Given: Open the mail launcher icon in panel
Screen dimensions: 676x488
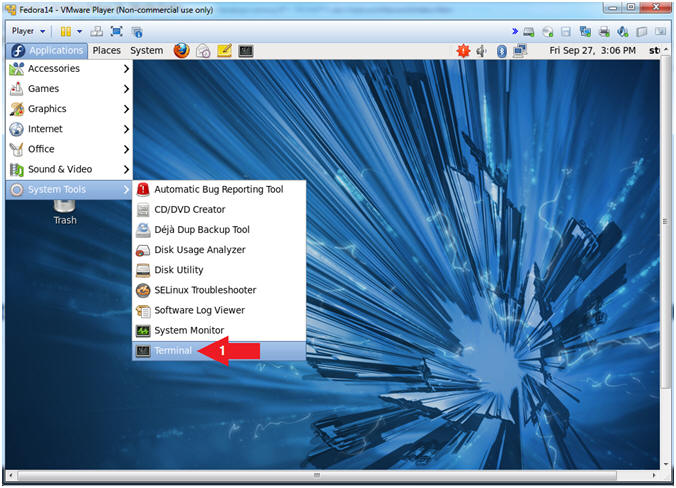Looking at the screenshot, I should coord(203,51).
